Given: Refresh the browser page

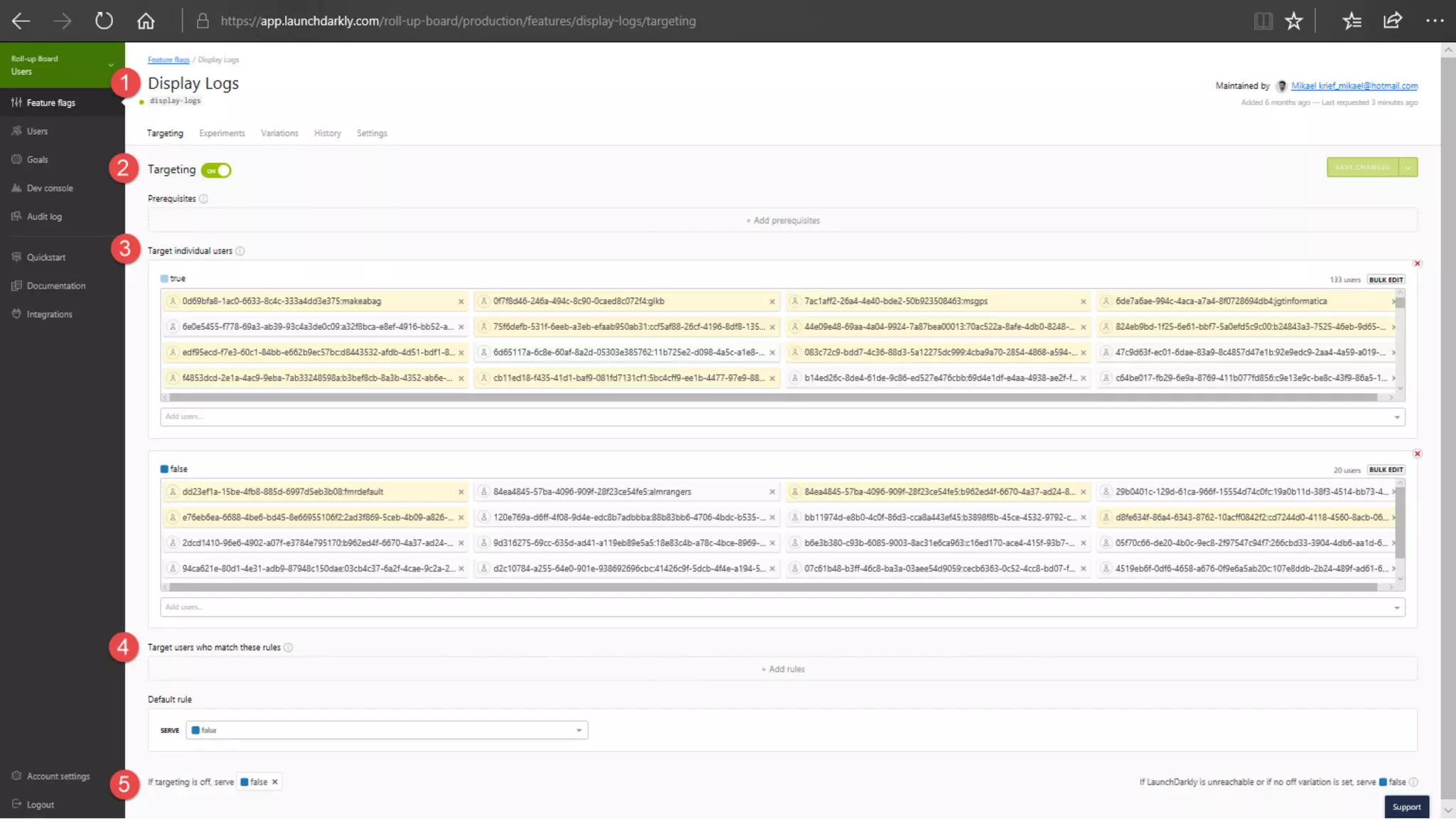Looking at the screenshot, I should pos(104,21).
